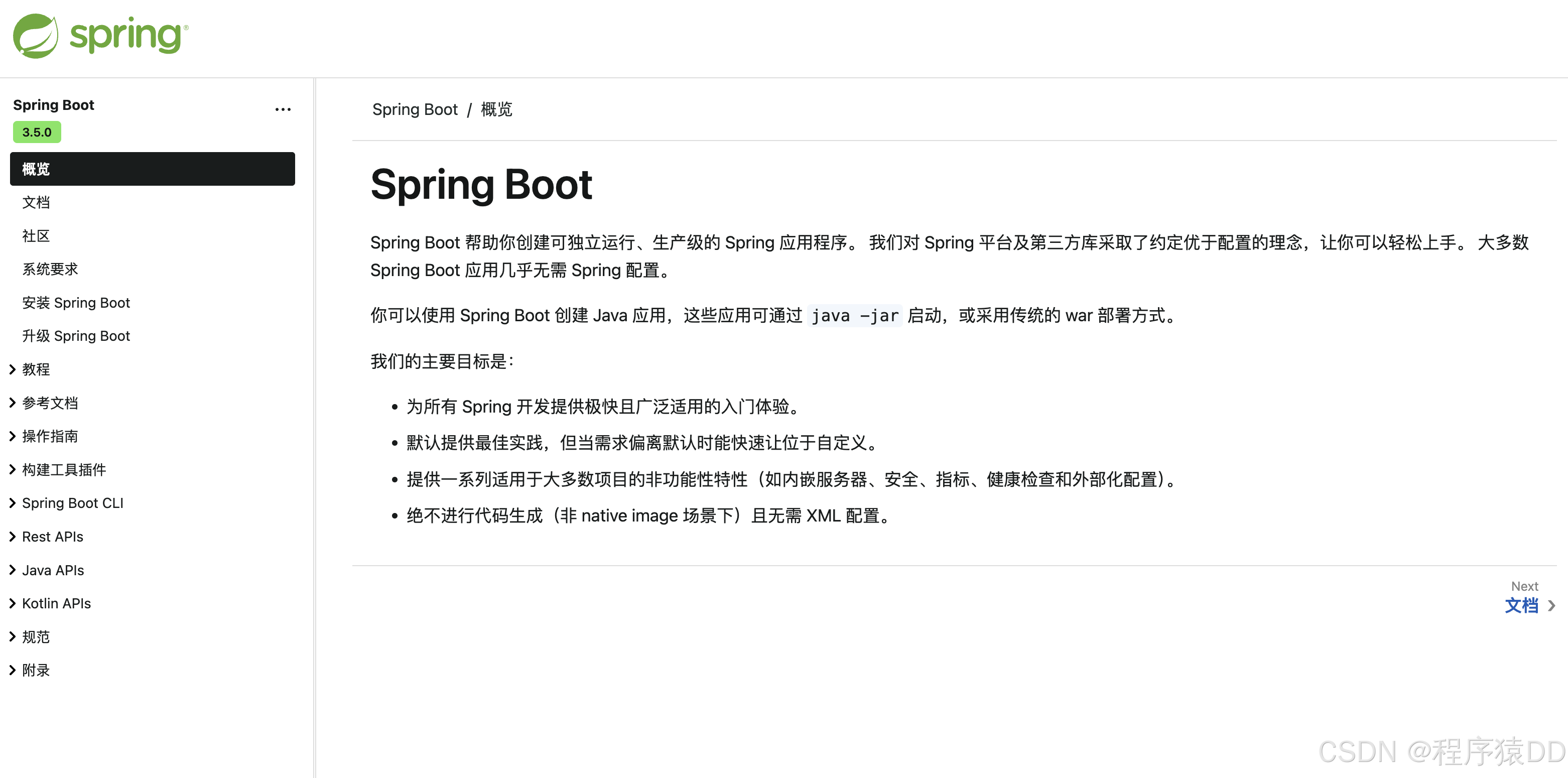Select the 概览 sidebar item
The image size is (1568, 778).
(152, 169)
